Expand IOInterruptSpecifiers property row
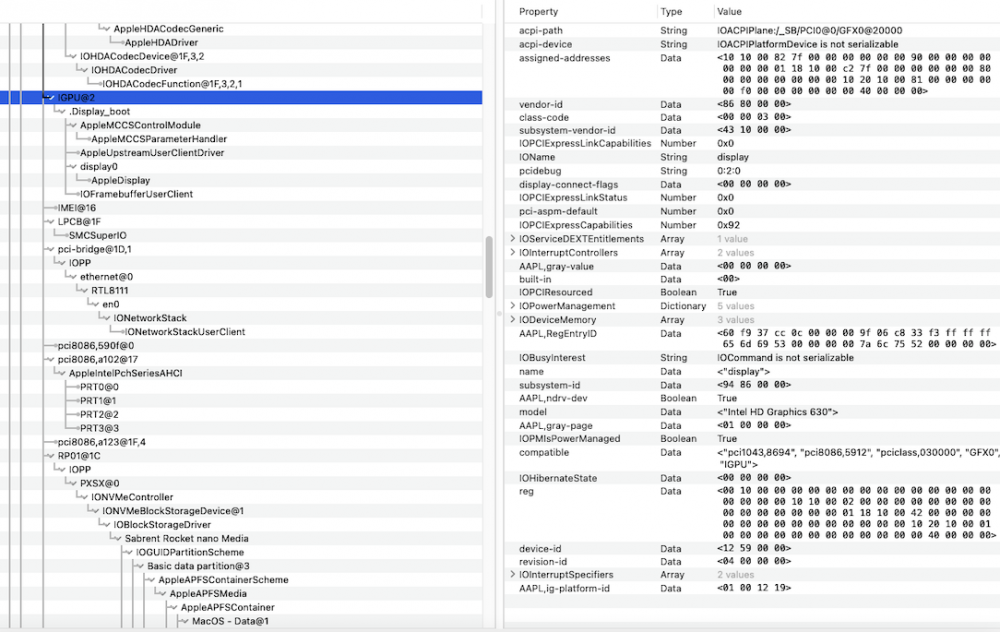The height and width of the screenshot is (632, 1000). pos(512,575)
